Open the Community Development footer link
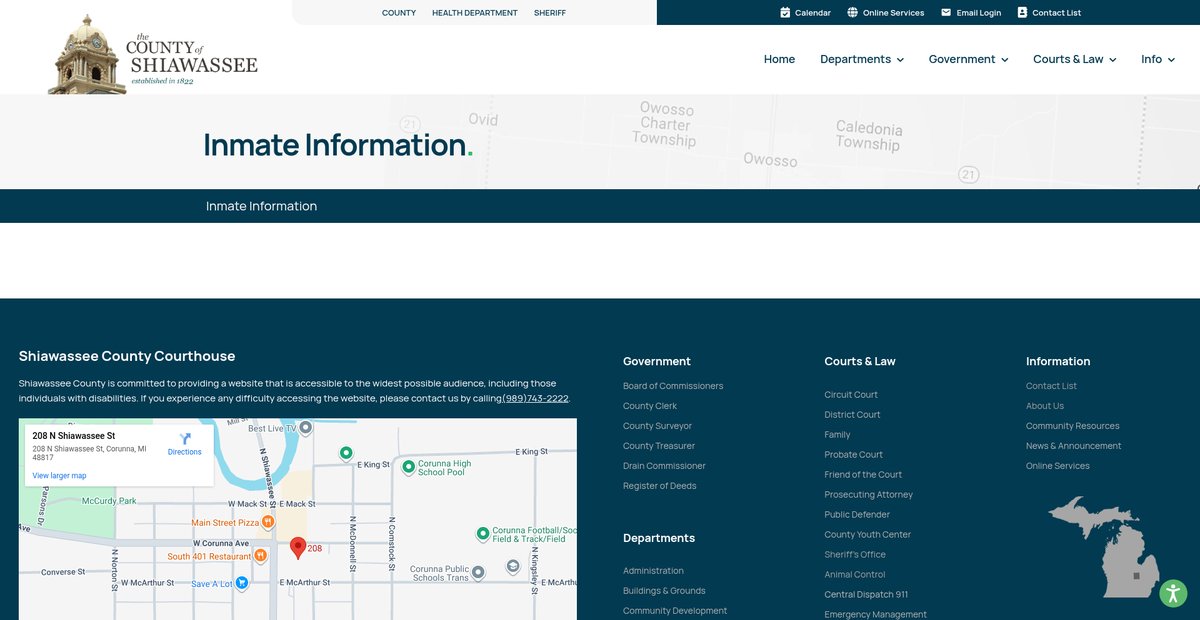The width and height of the screenshot is (1200, 620). pos(675,611)
